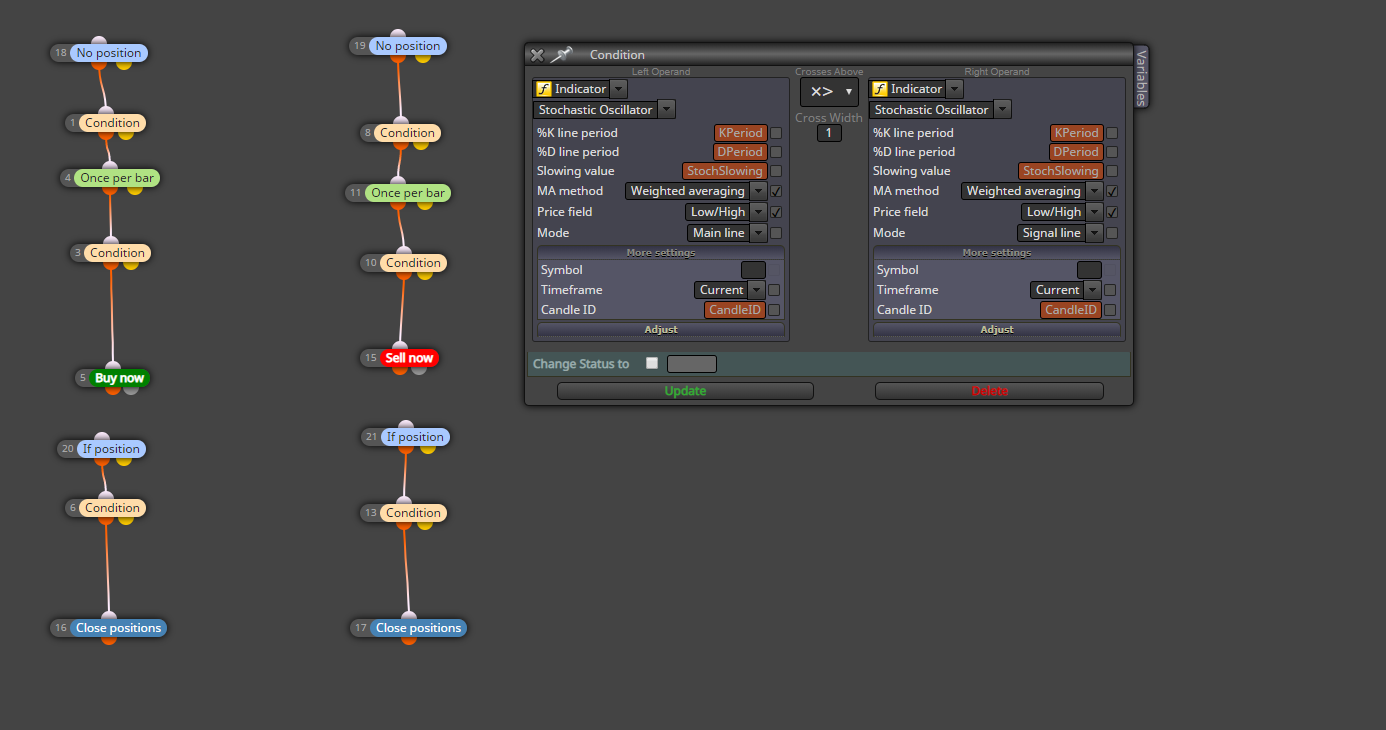Click the red Delete button
The image size is (1386, 730).
[989, 391]
